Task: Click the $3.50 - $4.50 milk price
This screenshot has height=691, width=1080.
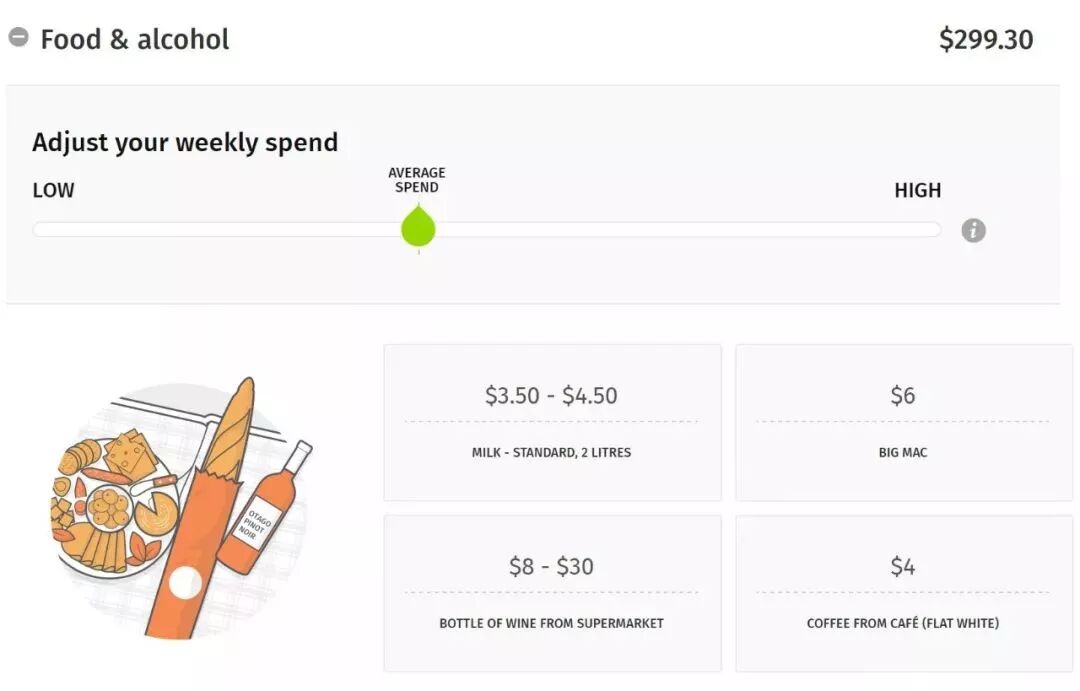Action: pyautogui.click(x=551, y=395)
